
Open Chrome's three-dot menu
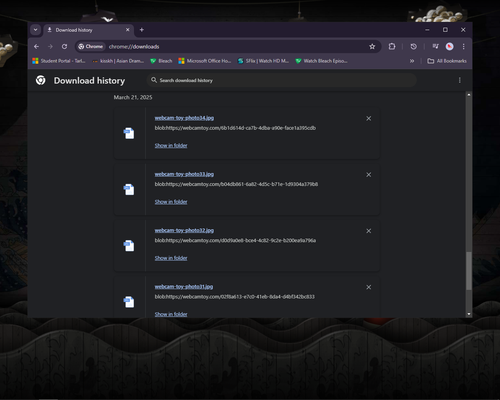pos(463,47)
